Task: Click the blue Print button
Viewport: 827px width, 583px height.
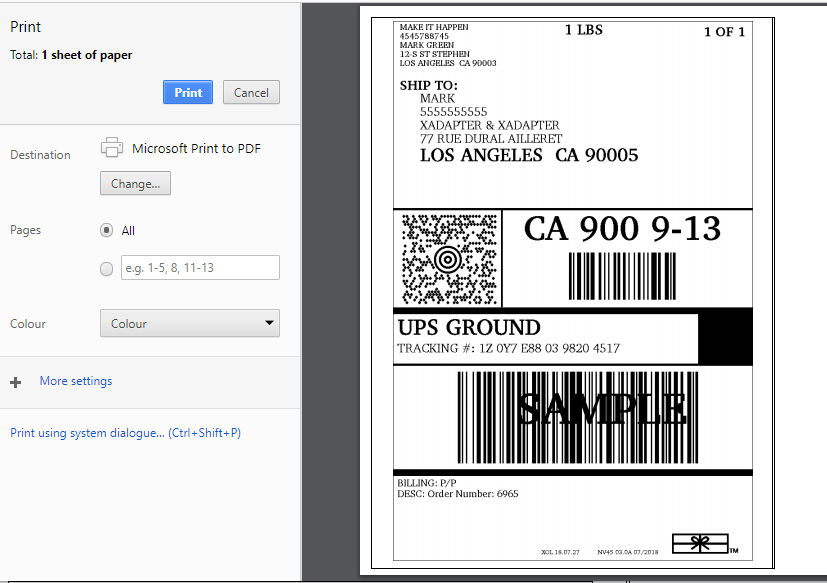Action: pos(188,92)
